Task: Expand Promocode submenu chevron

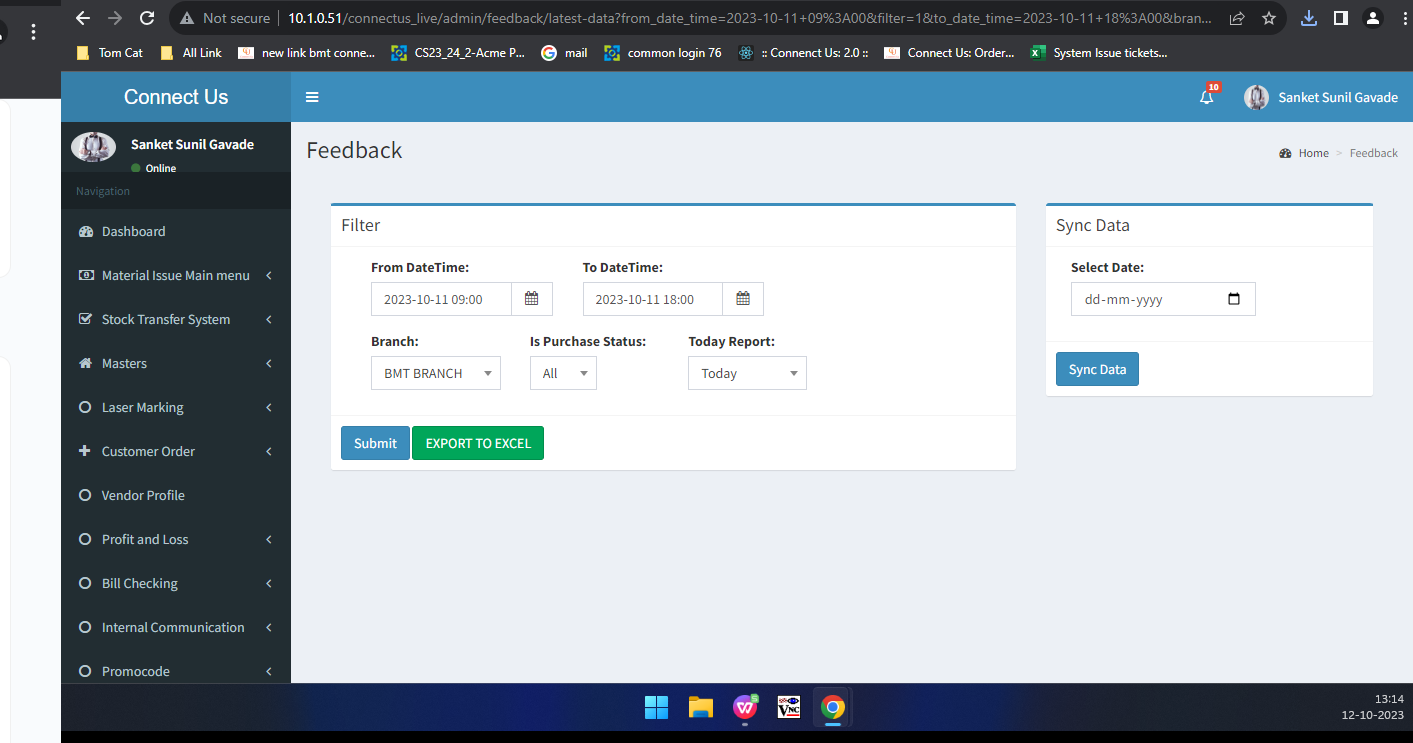Action: [268, 671]
